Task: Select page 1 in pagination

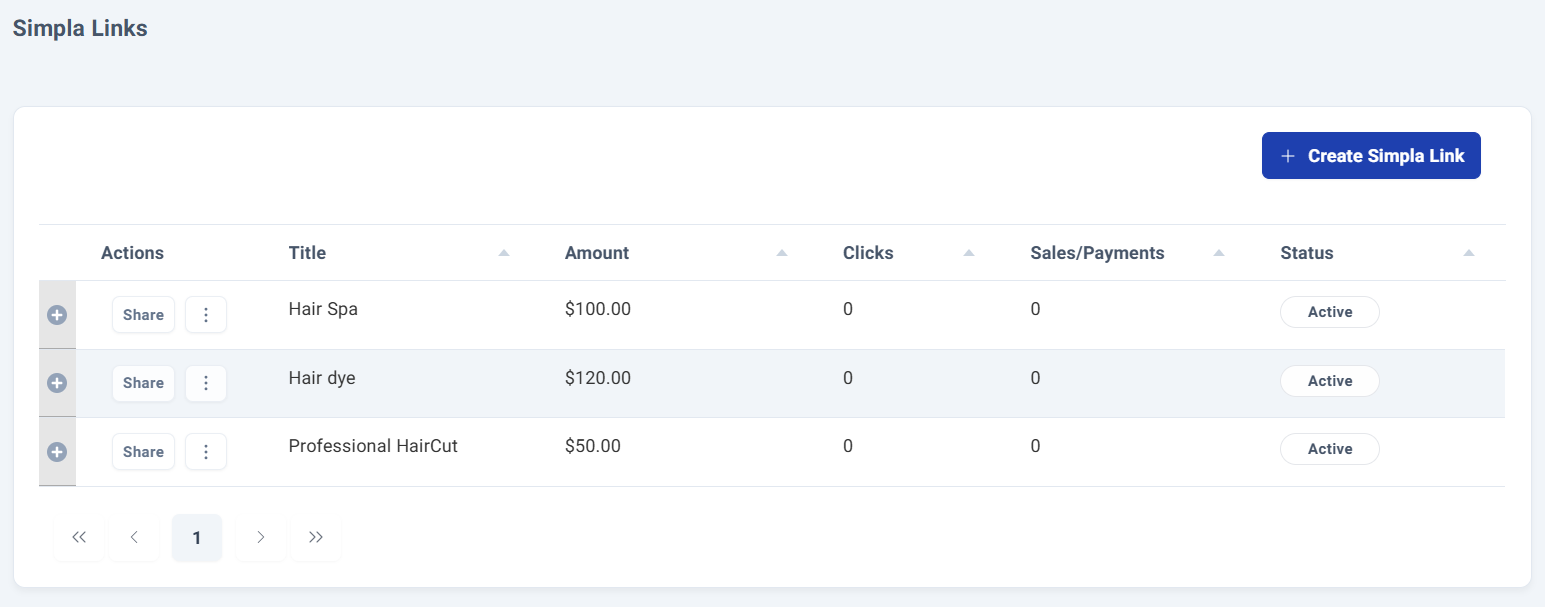Action: tap(197, 538)
